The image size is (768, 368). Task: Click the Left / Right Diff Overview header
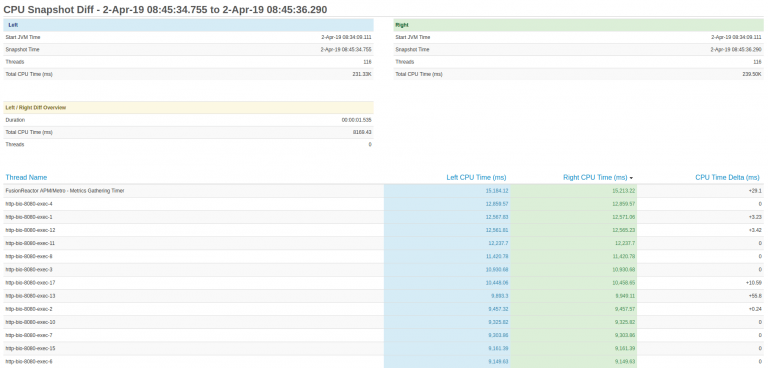click(189, 107)
